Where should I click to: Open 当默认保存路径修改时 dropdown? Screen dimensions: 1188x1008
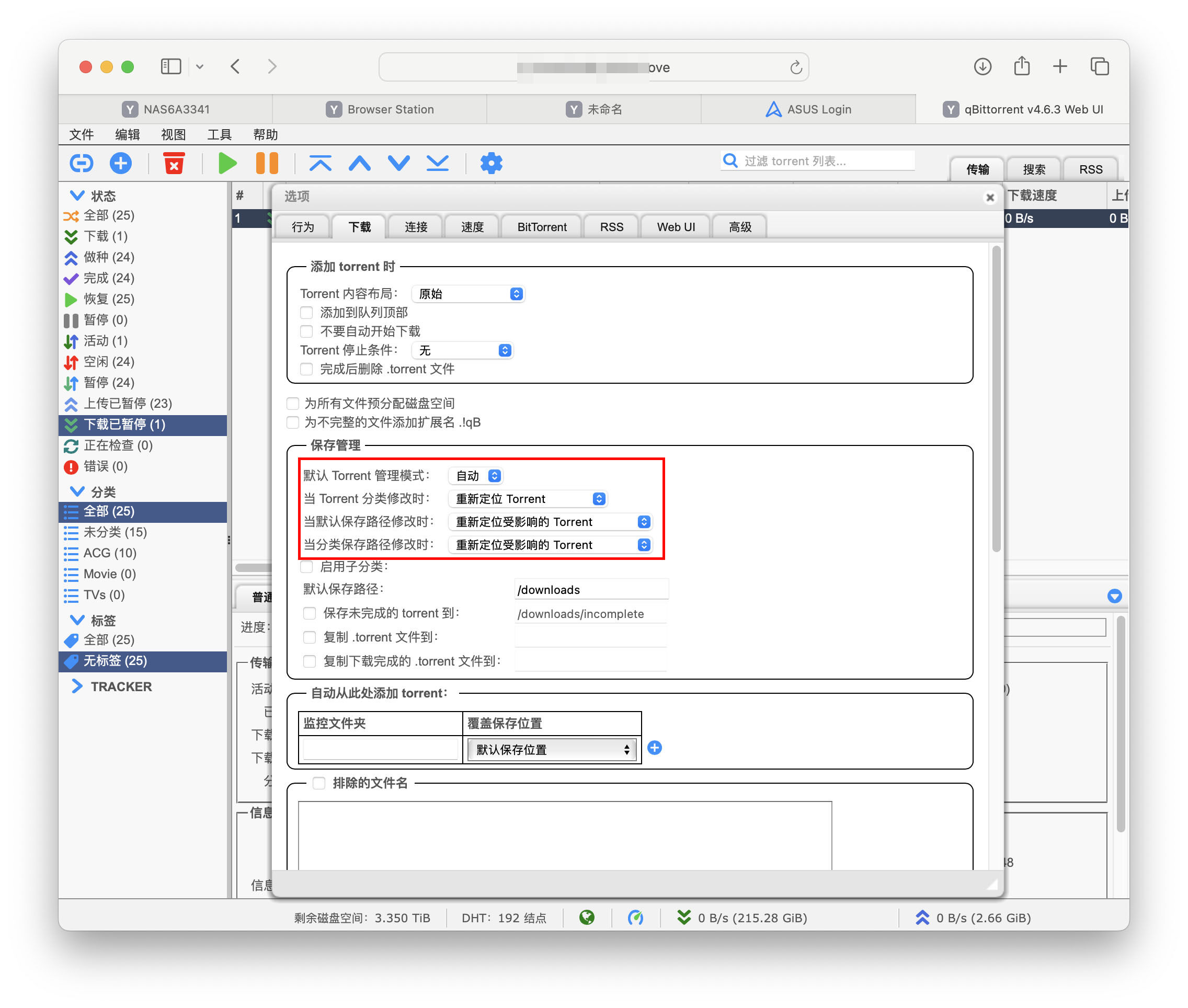pos(550,522)
